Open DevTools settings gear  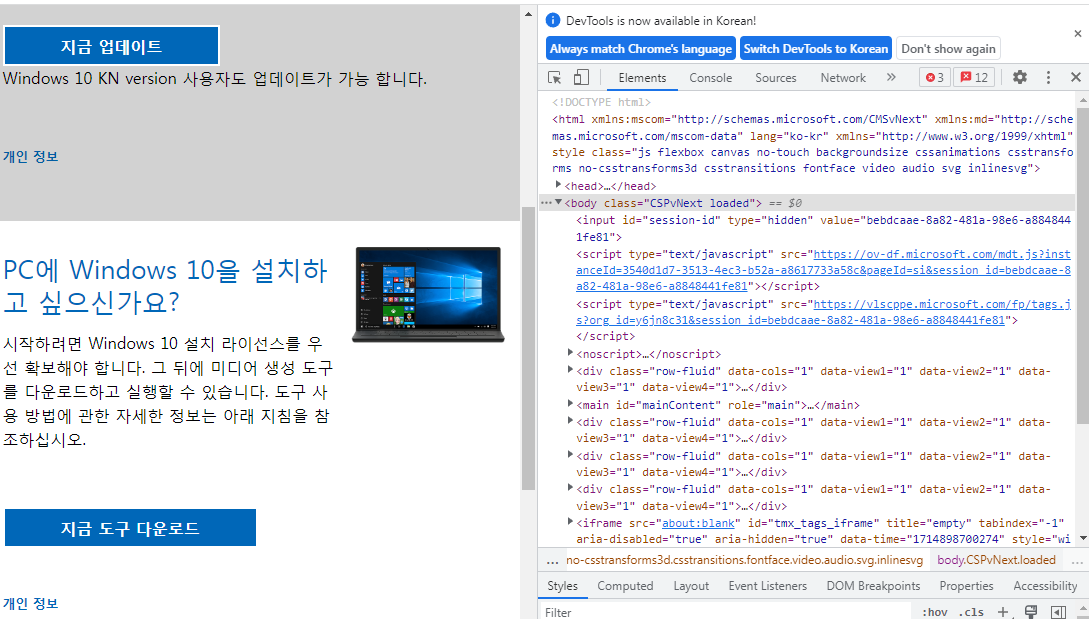pyautogui.click(x=1020, y=77)
